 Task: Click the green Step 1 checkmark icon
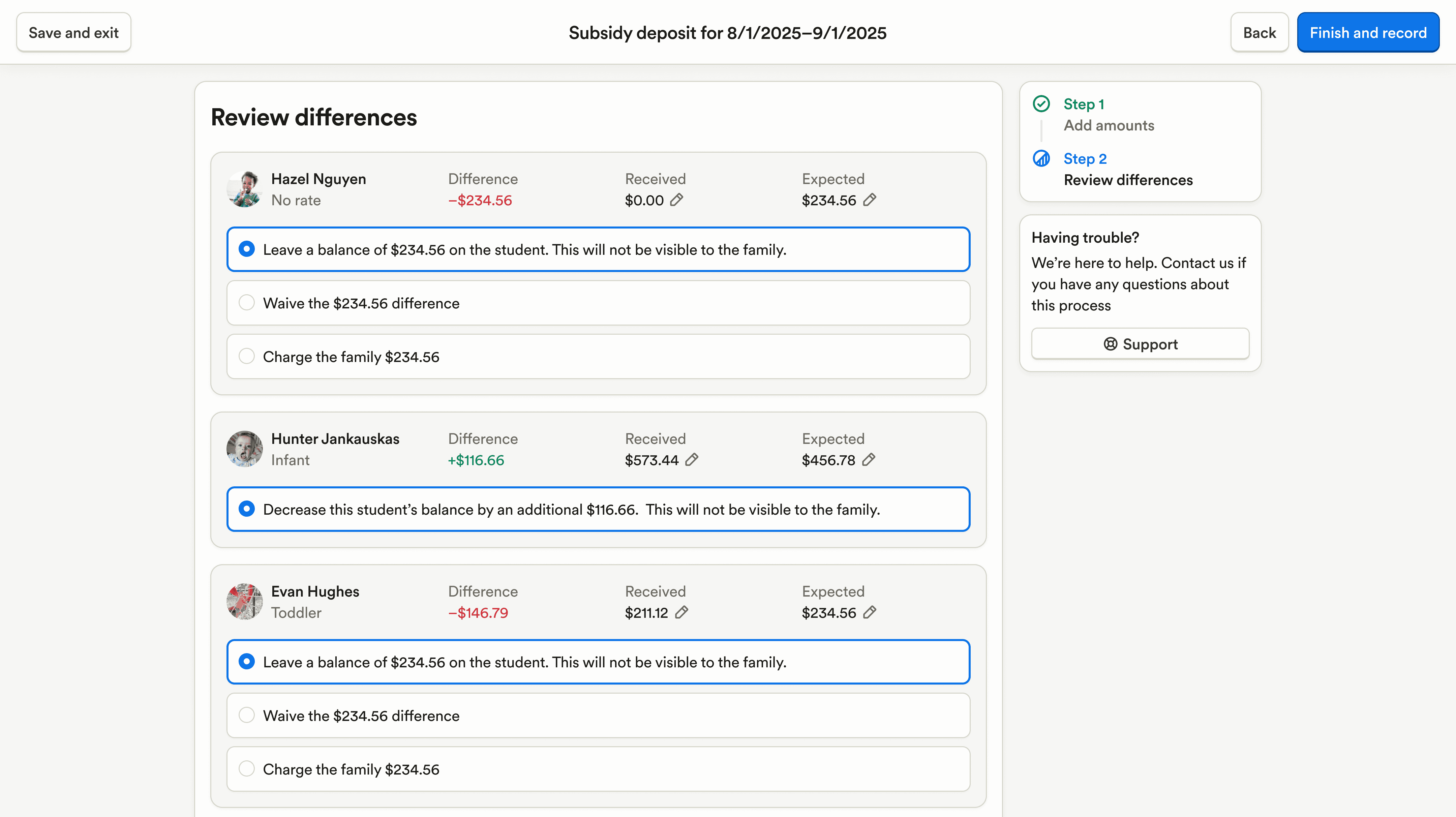click(x=1041, y=104)
